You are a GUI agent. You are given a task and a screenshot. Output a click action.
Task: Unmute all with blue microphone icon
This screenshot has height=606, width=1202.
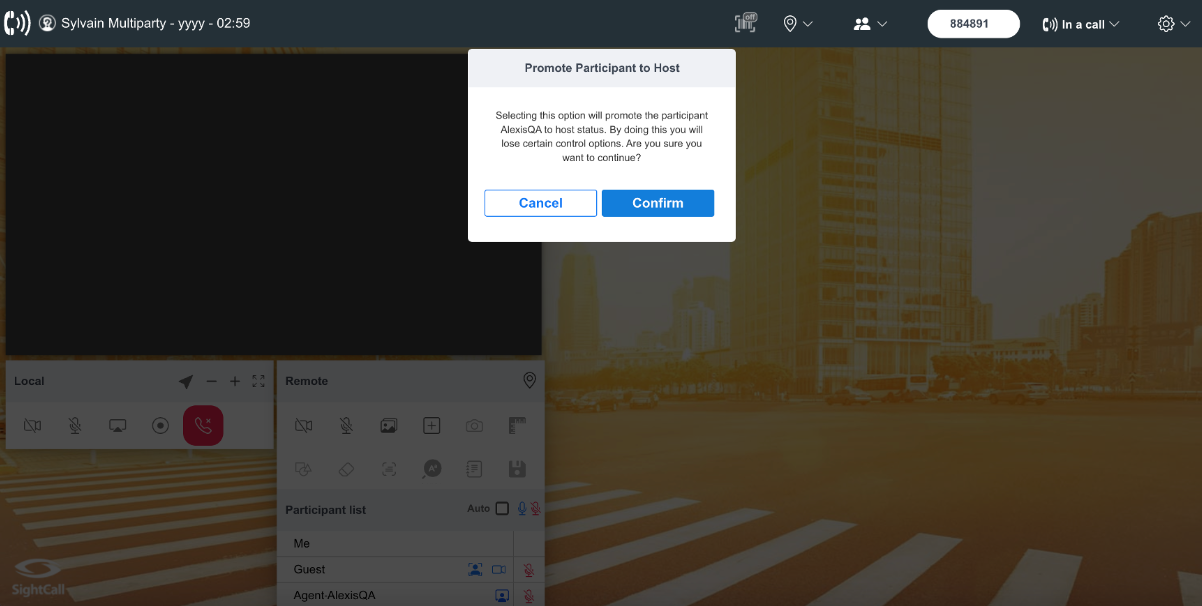pos(521,509)
